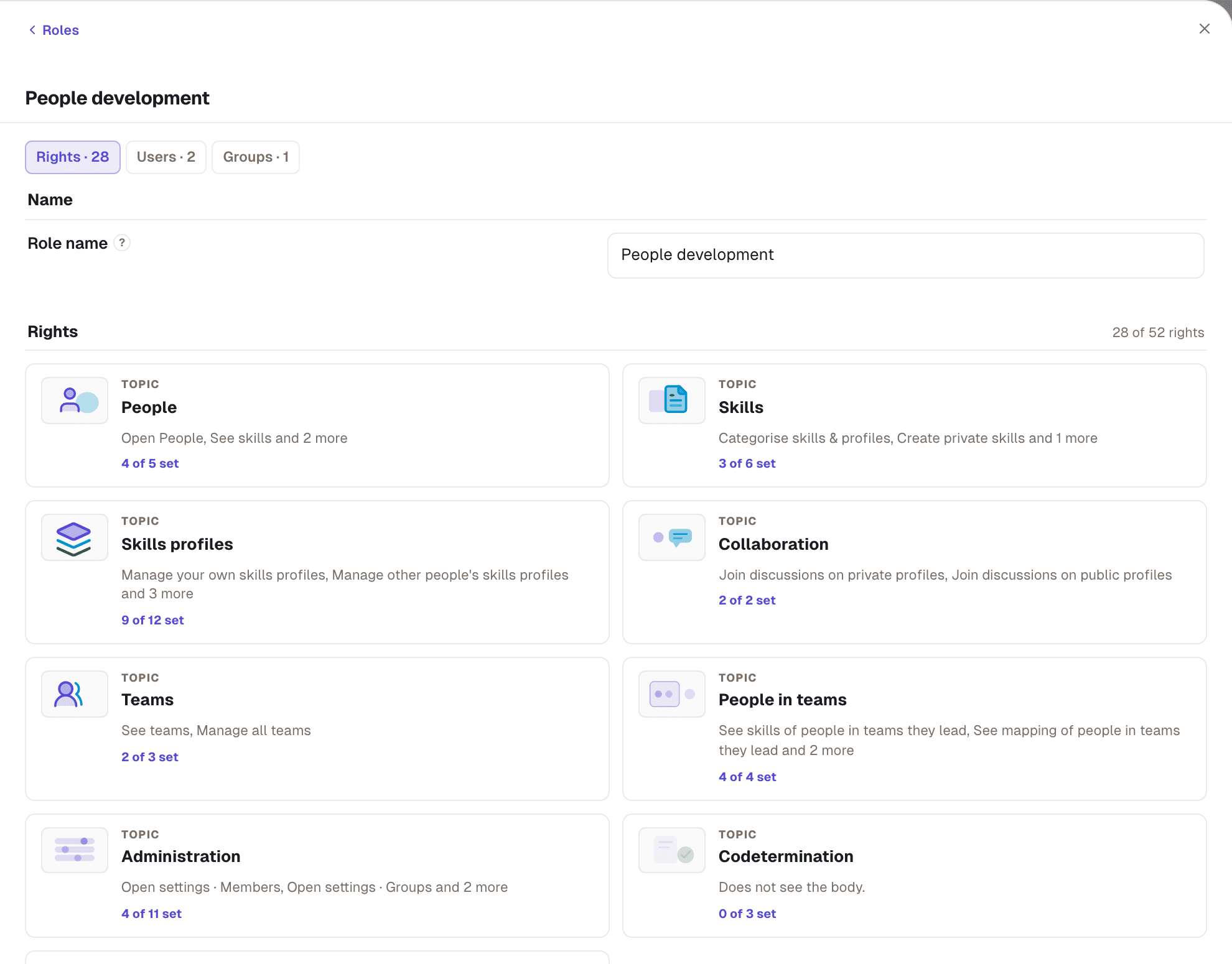Screen dimensions: 1232x964
Task: Click 'Does not see the body.' text
Action: [791, 888]
